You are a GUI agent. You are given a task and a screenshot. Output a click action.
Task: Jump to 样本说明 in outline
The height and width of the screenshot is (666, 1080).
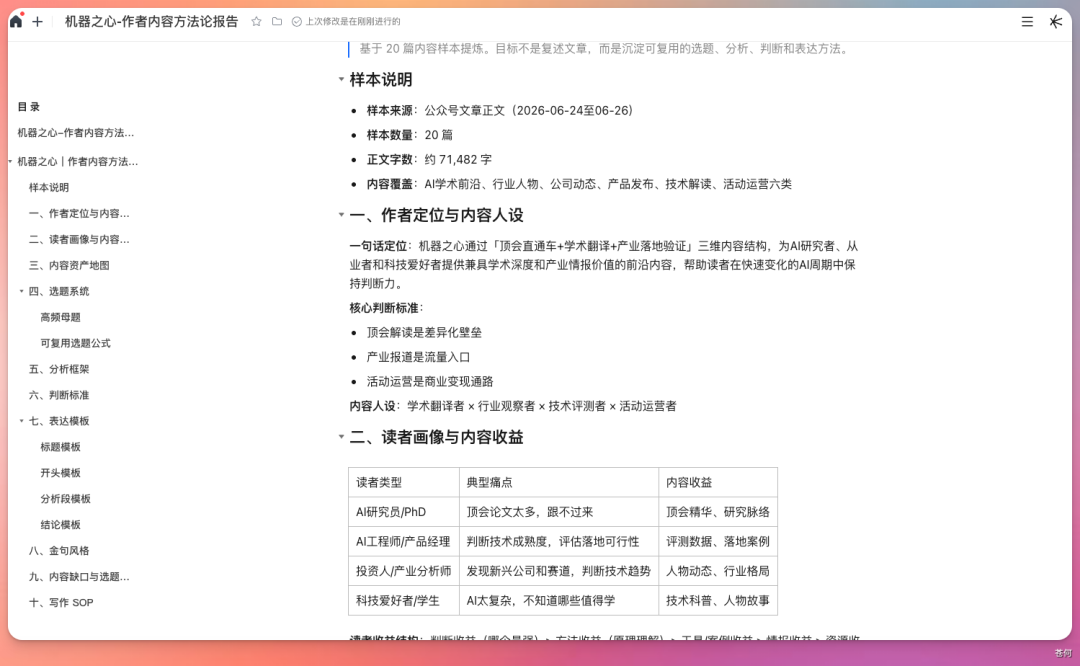click(x=49, y=187)
